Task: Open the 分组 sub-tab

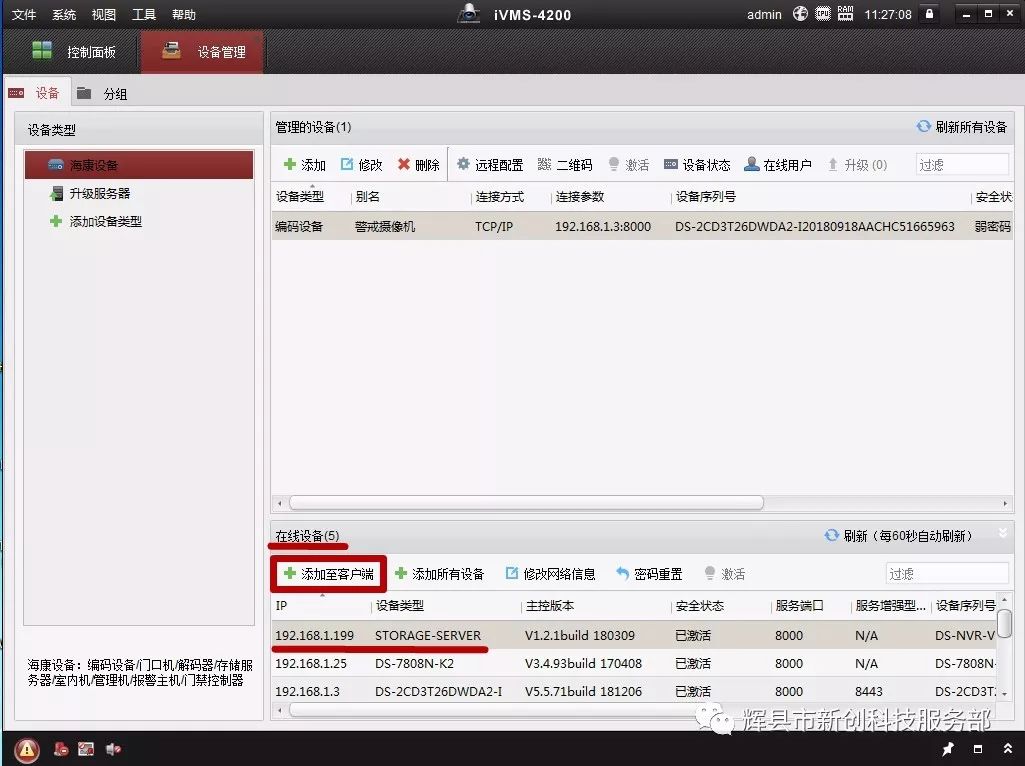Action: (x=102, y=93)
